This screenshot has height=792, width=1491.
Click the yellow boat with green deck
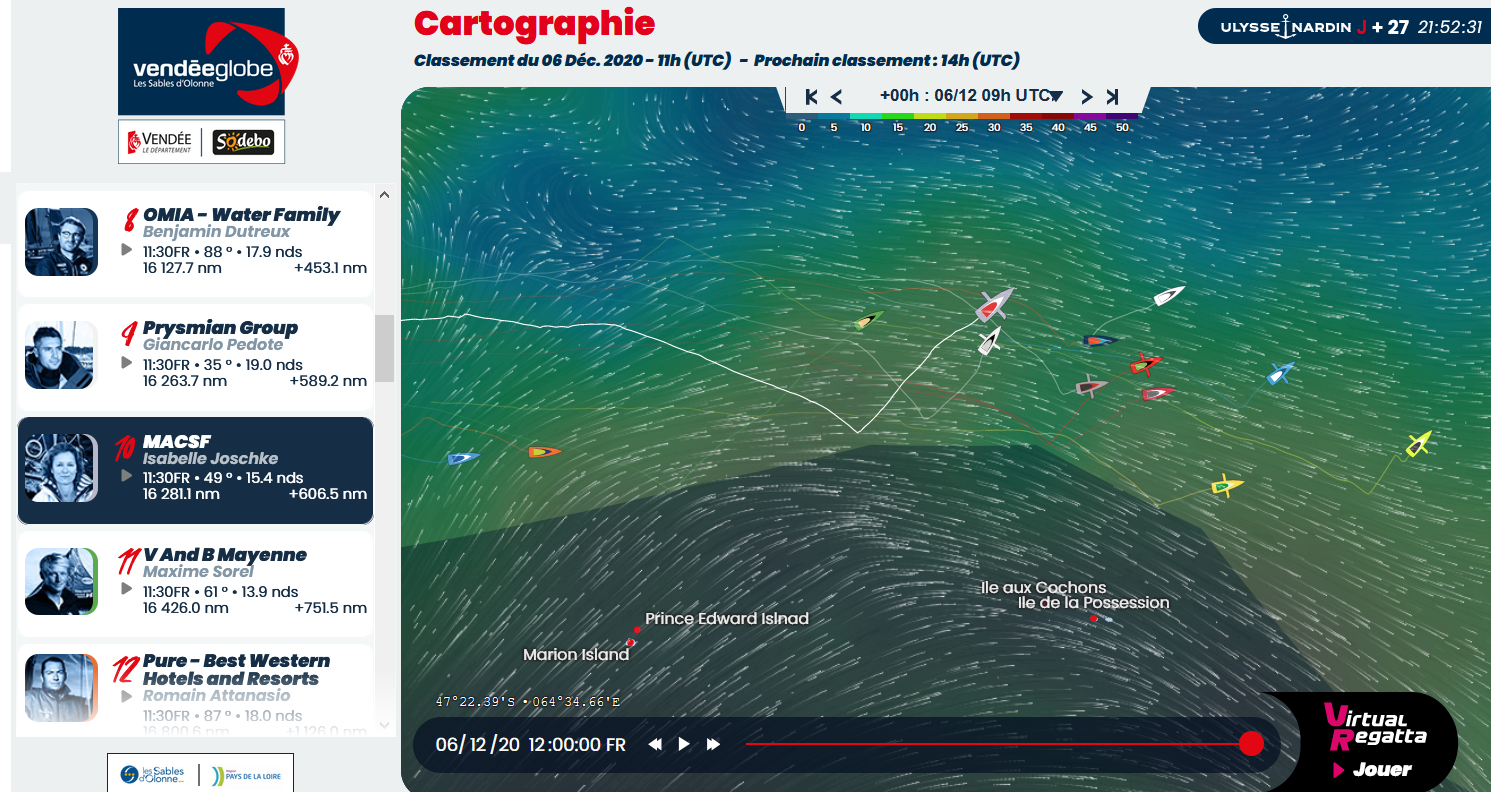(1227, 486)
